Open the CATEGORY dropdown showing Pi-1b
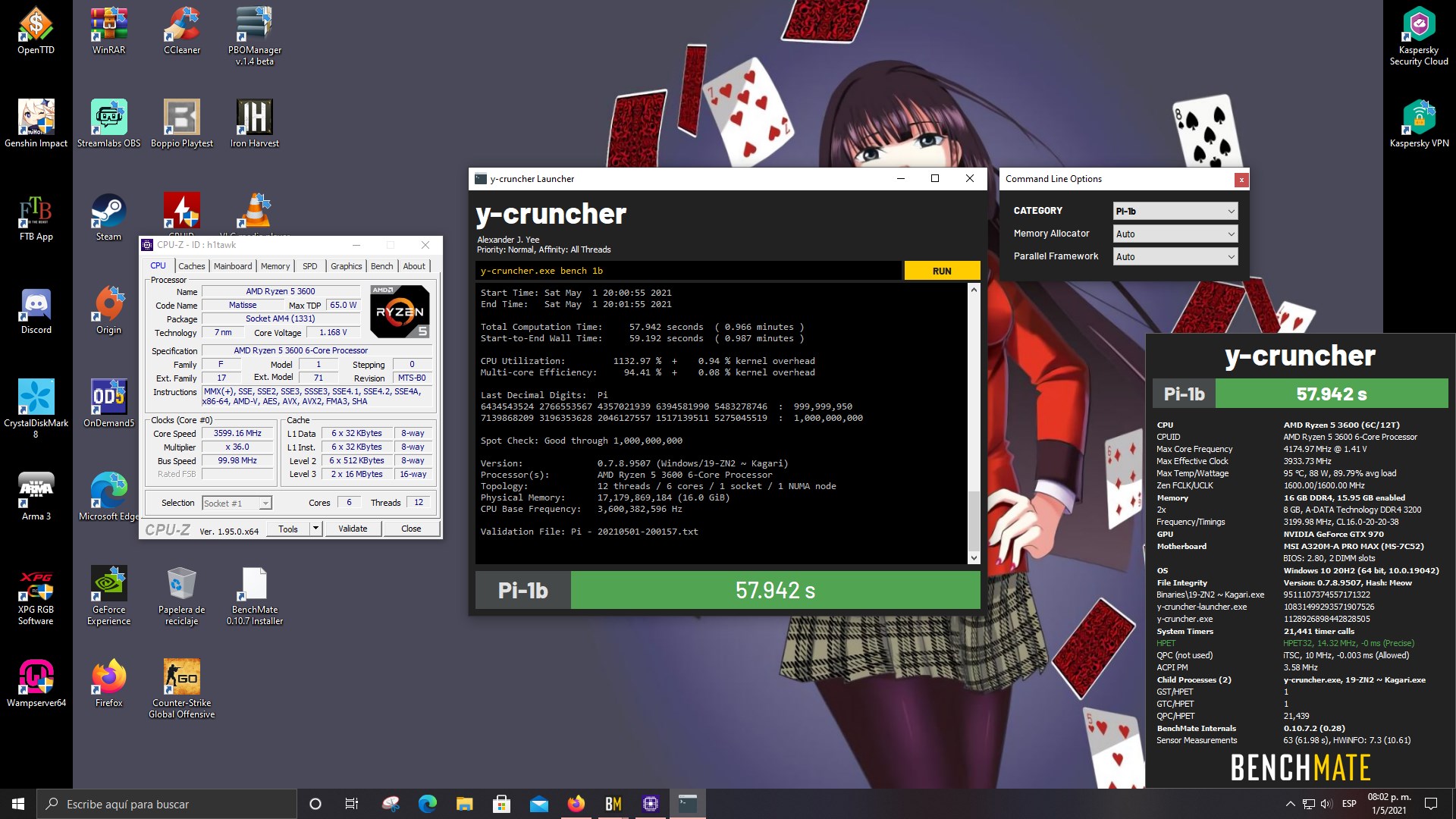The width and height of the screenshot is (1456, 819). click(x=1175, y=211)
